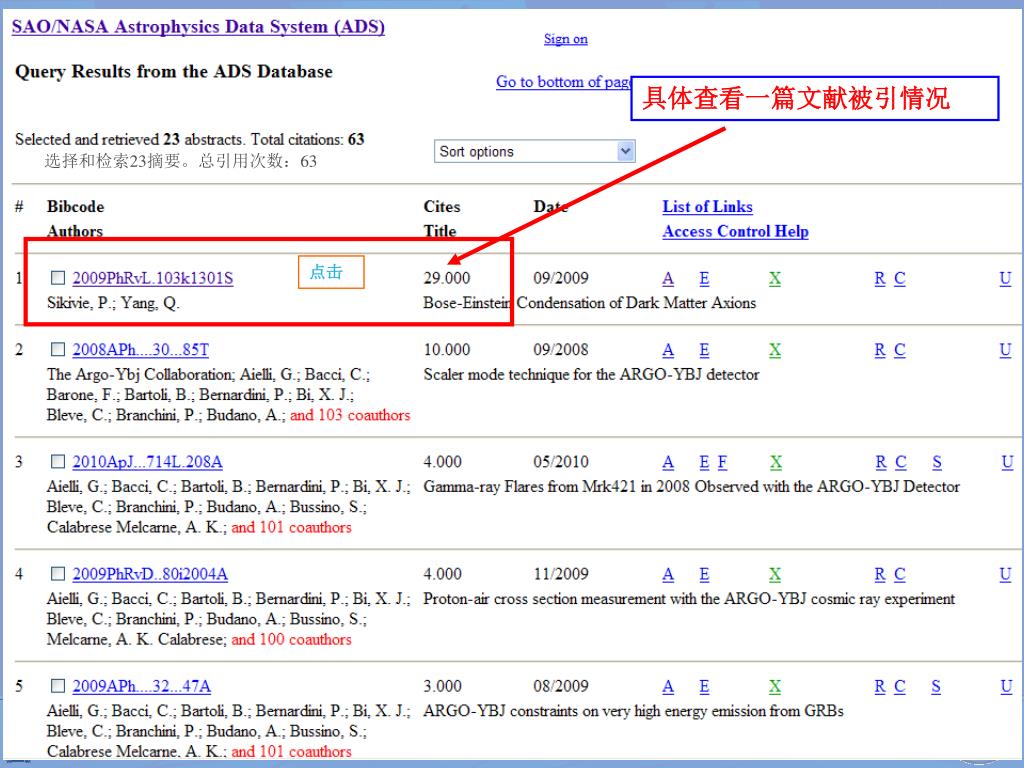
Task: Click the A link for ARGO-YBJ GRBs constraints paper
Action: pos(668,687)
